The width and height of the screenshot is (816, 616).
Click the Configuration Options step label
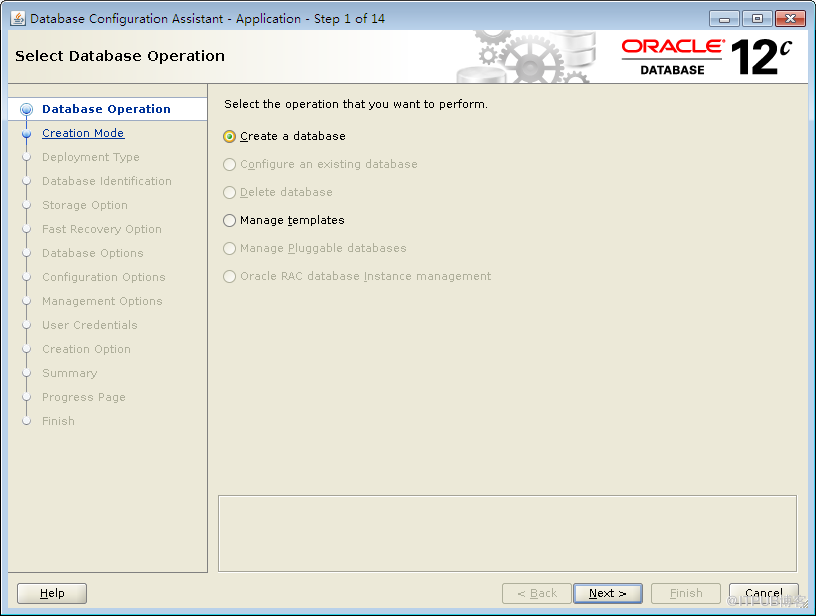pyautogui.click(x=104, y=277)
